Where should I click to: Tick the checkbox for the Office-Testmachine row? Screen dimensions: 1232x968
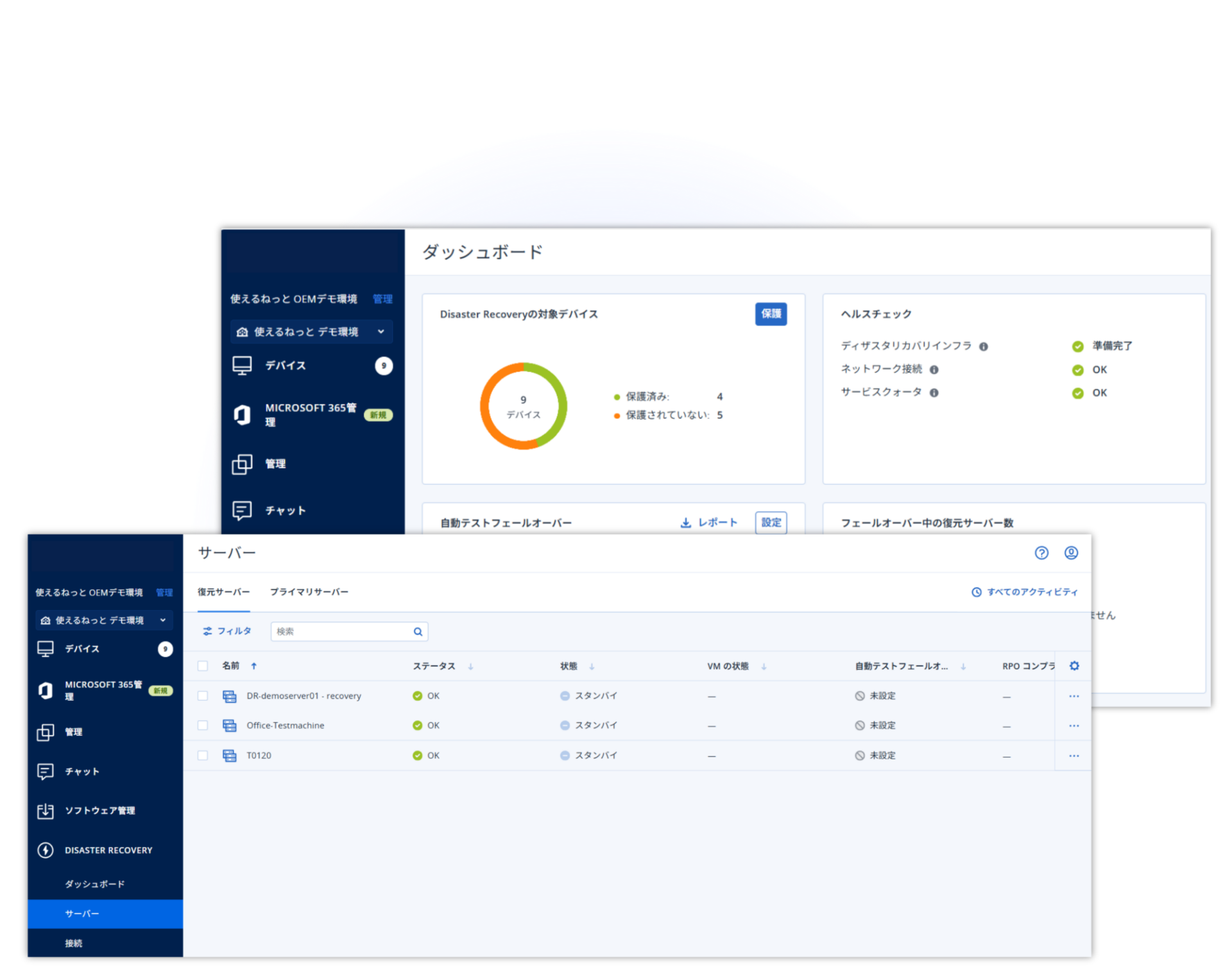pyautogui.click(x=203, y=726)
